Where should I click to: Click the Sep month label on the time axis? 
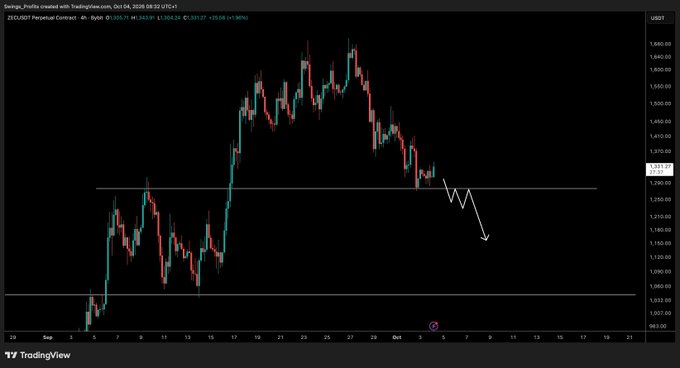[x=48, y=337]
